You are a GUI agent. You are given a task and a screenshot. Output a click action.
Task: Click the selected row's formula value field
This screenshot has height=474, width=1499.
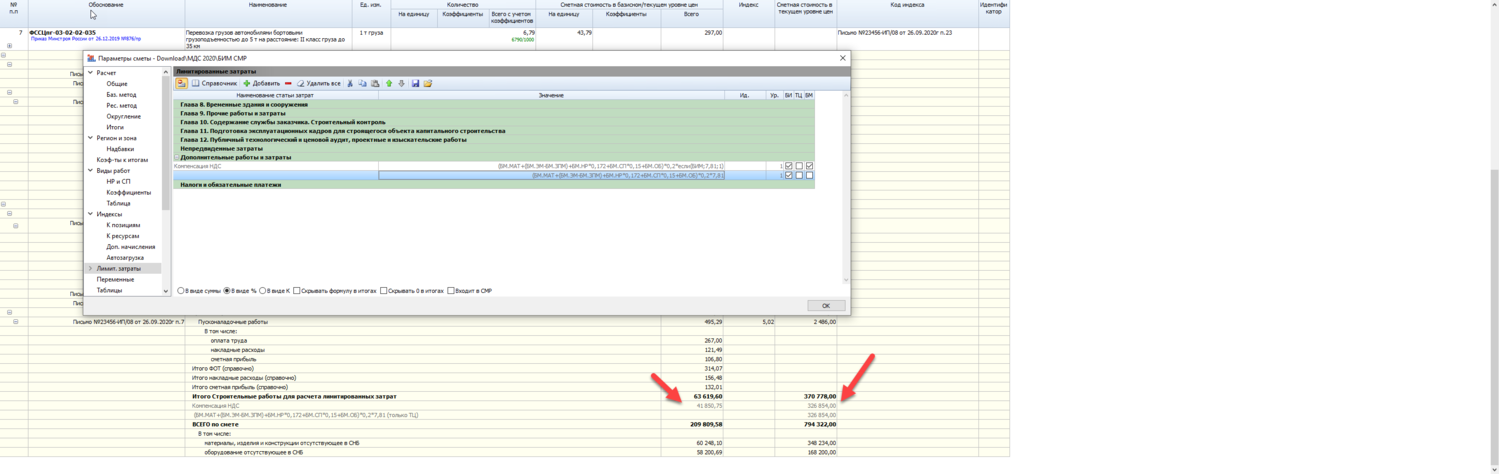click(x=551, y=176)
